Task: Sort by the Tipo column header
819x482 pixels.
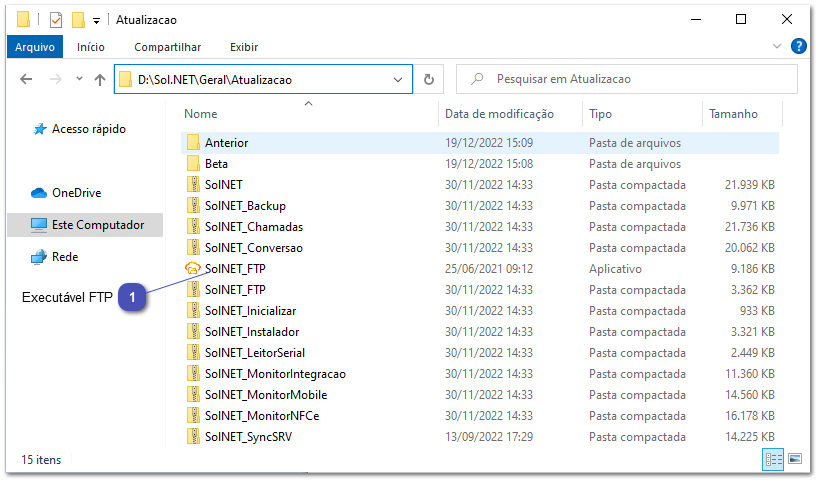Action: pos(600,114)
